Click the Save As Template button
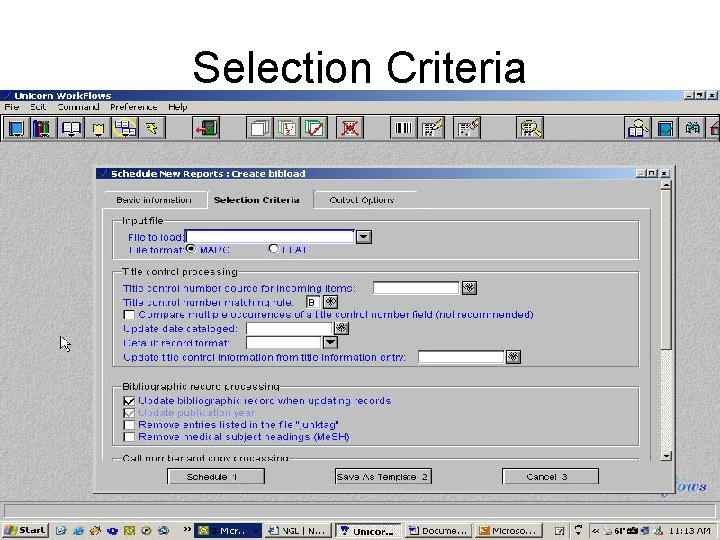This screenshot has width=720, height=540. coord(383,477)
